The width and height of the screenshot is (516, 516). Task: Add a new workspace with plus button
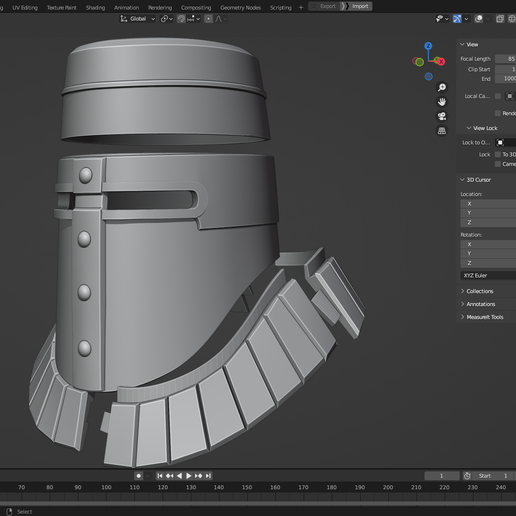click(x=301, y=7)
